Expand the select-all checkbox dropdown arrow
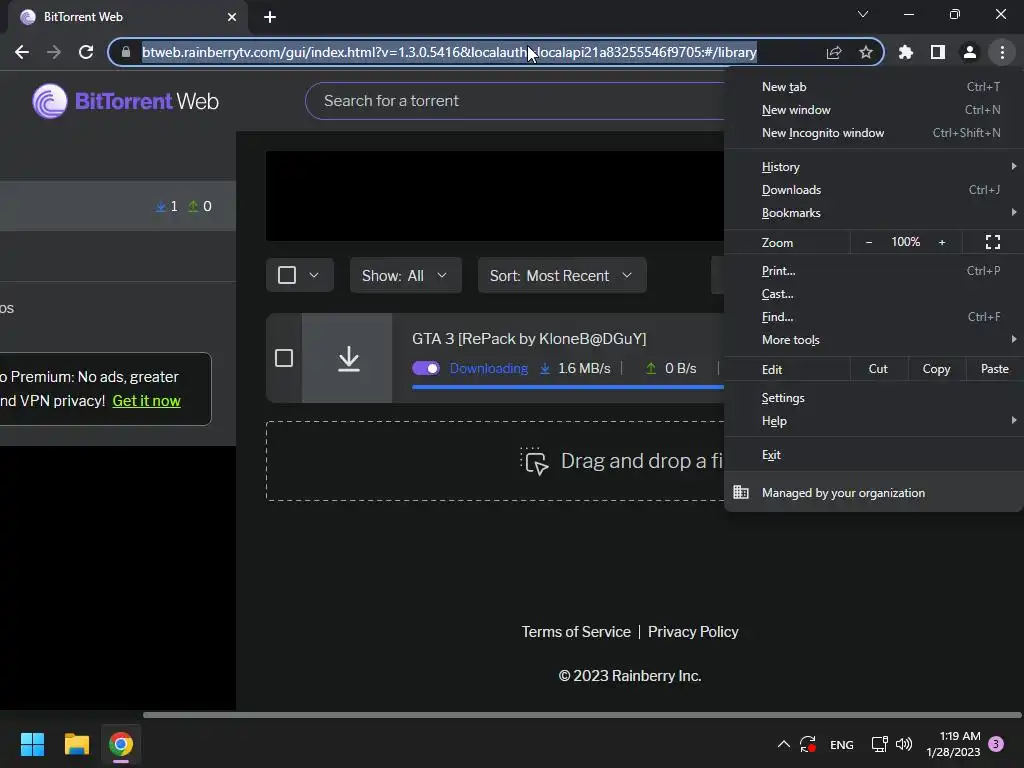 314,275
